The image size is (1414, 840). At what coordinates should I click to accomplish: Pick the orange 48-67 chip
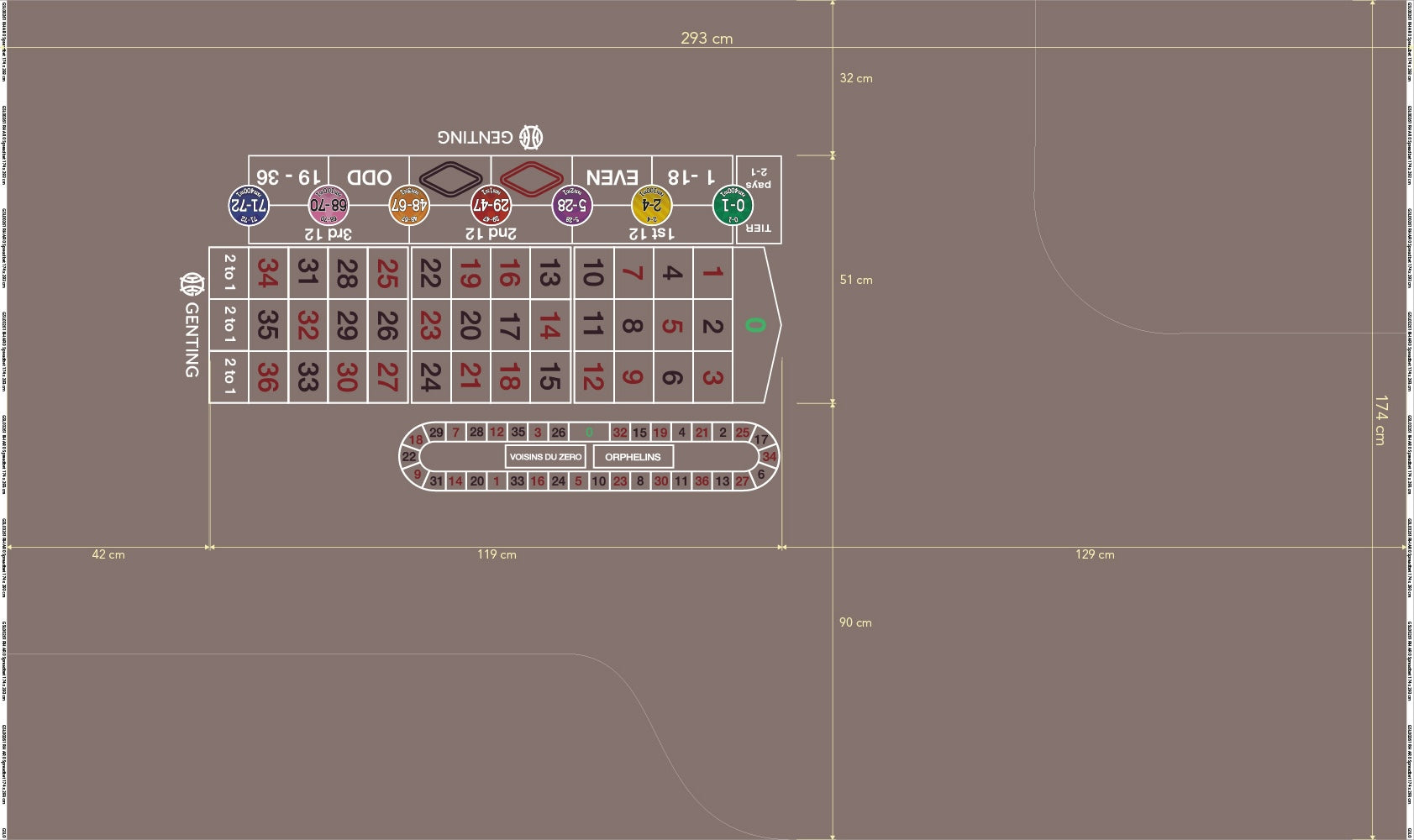coord(409,205)
